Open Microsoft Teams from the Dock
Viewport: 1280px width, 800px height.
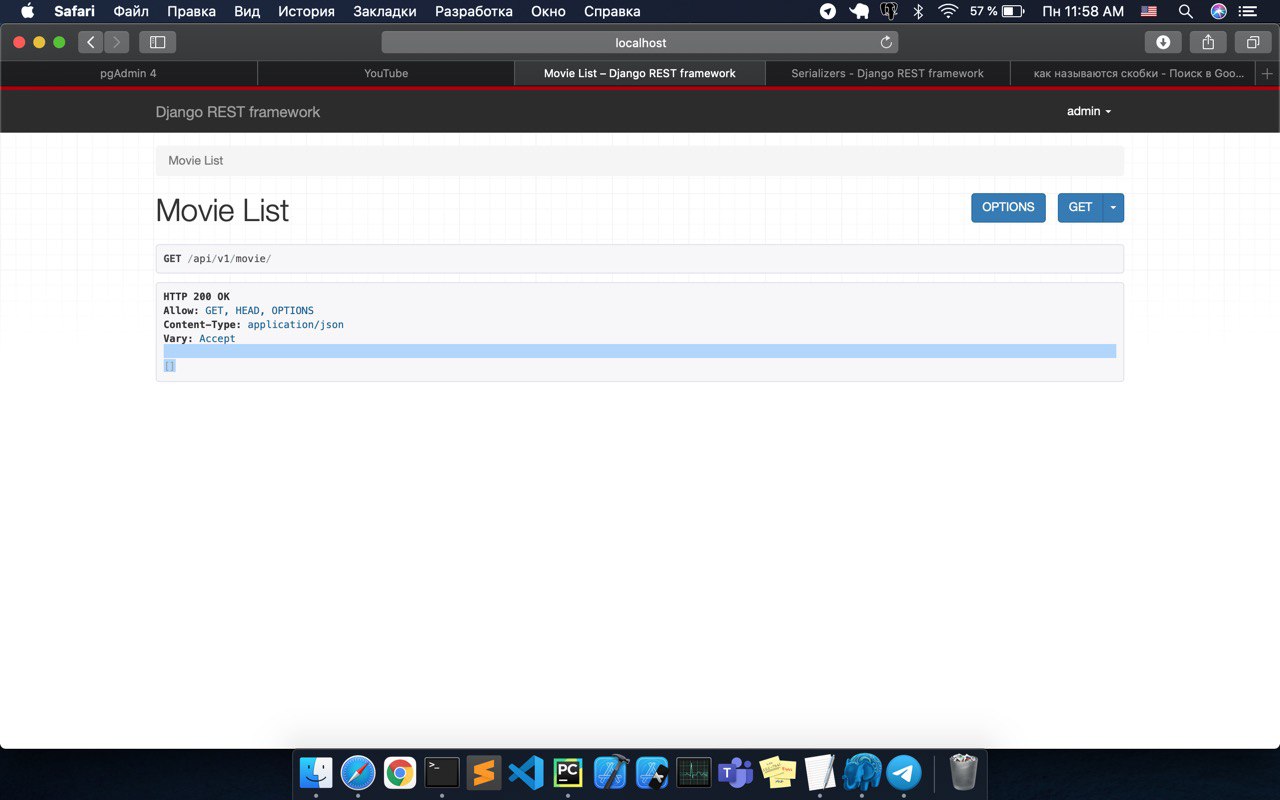click(736, 772)
